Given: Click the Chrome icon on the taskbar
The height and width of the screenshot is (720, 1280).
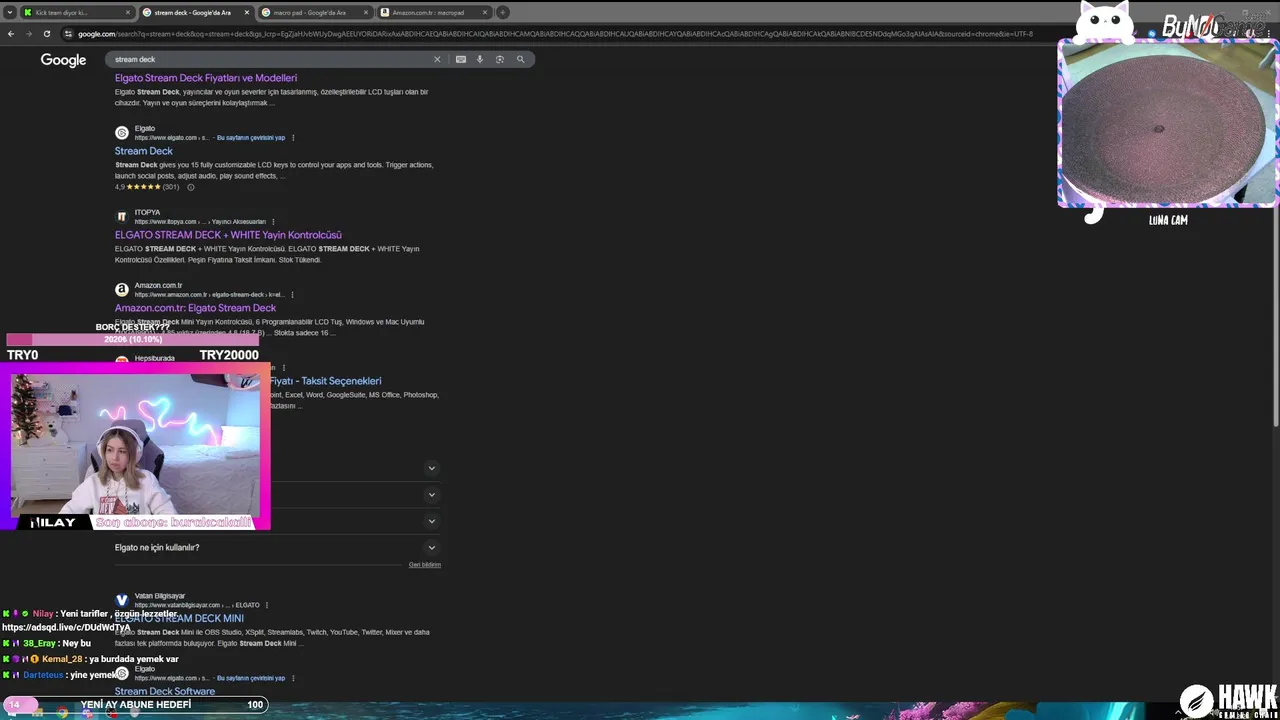Looking at the screenshot, I should coord(62,713).
